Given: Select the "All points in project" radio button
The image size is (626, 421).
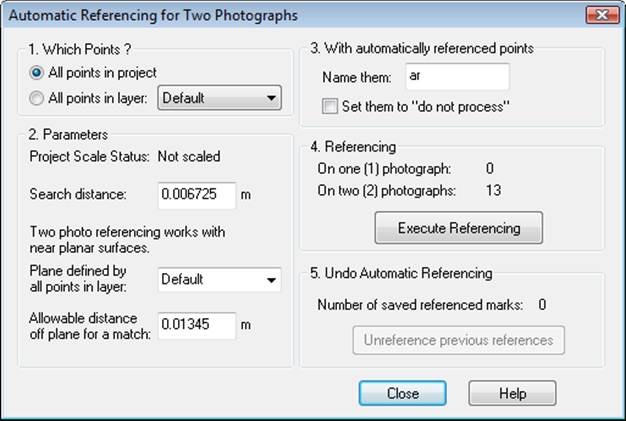Looking at the screenshot, I should (x=37, y=72).
